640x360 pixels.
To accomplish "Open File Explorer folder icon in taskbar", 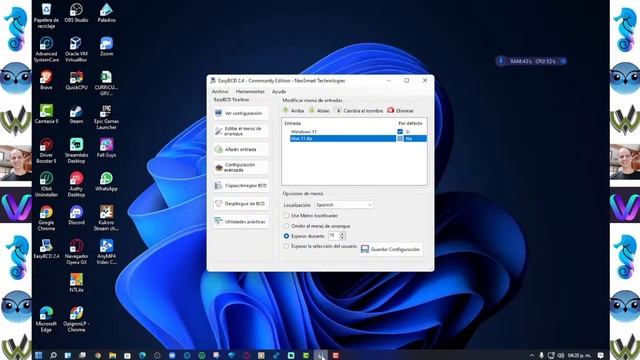I will point(112,356).
